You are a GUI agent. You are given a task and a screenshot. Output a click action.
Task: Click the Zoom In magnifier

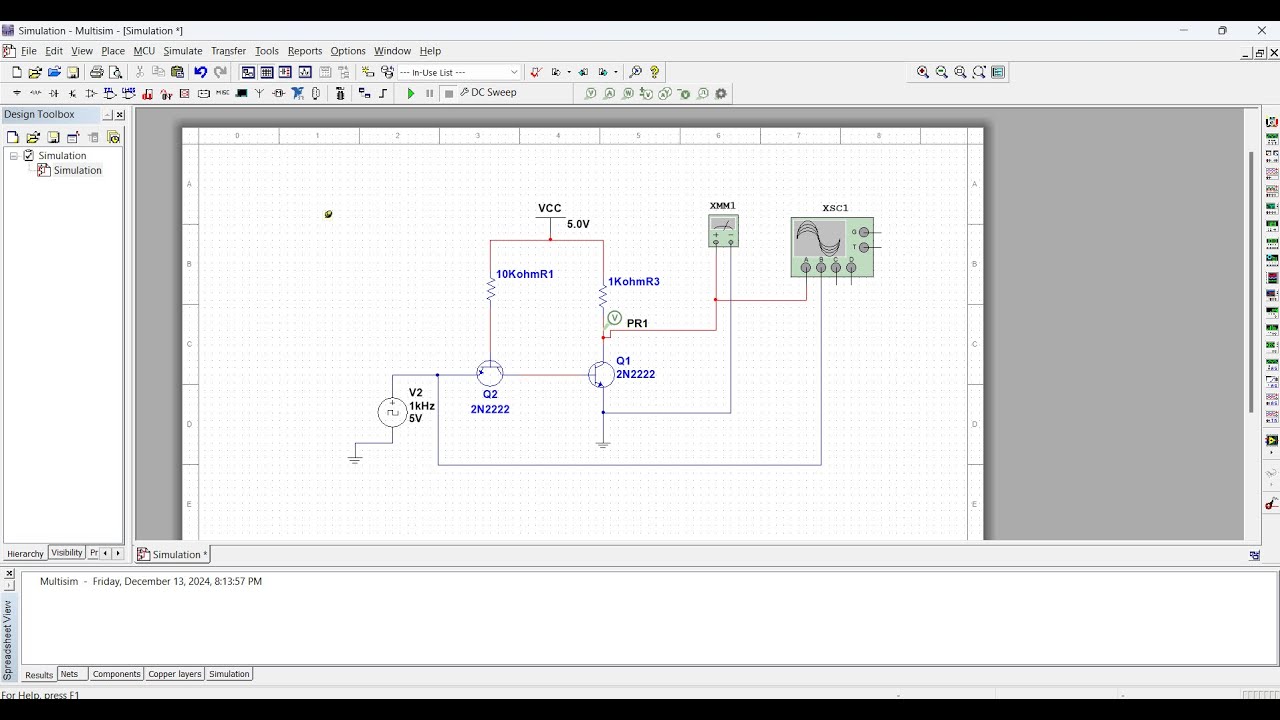[x=923, y=72]
